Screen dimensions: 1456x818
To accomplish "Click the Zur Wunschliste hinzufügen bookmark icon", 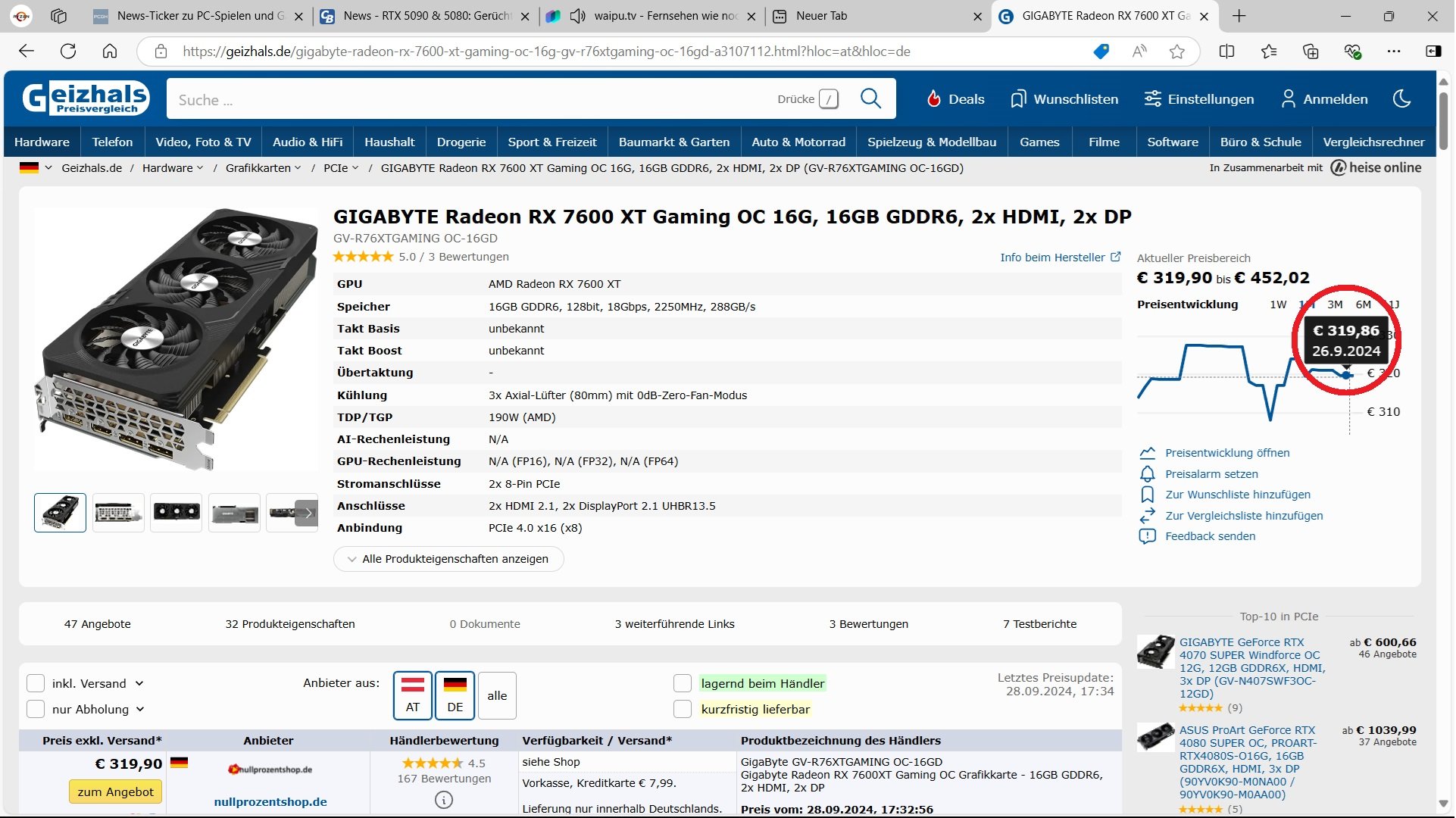I will pos(1147,495).
